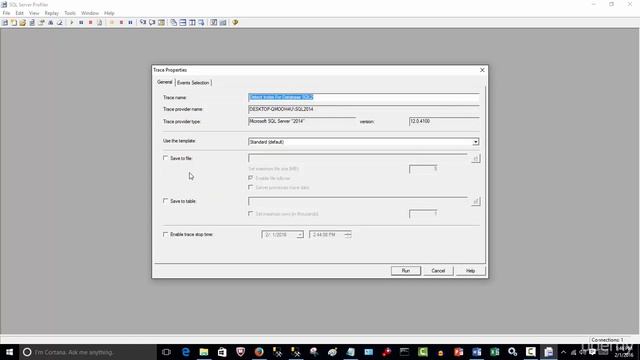Click the Trace name input field
This screenshot has height=360, width=640.
tap(364, 98)
